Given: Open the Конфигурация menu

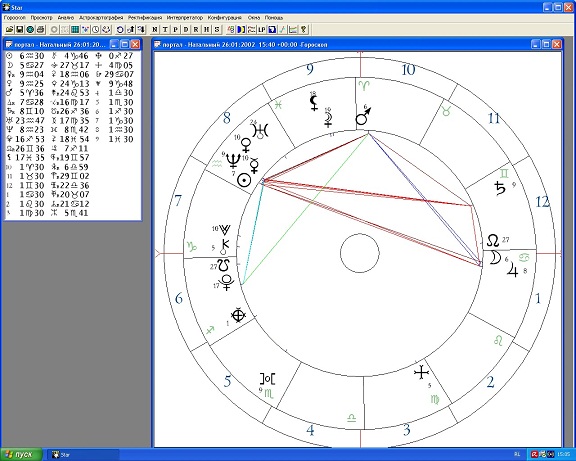Looking at the screenshot, I should point(225,18).
